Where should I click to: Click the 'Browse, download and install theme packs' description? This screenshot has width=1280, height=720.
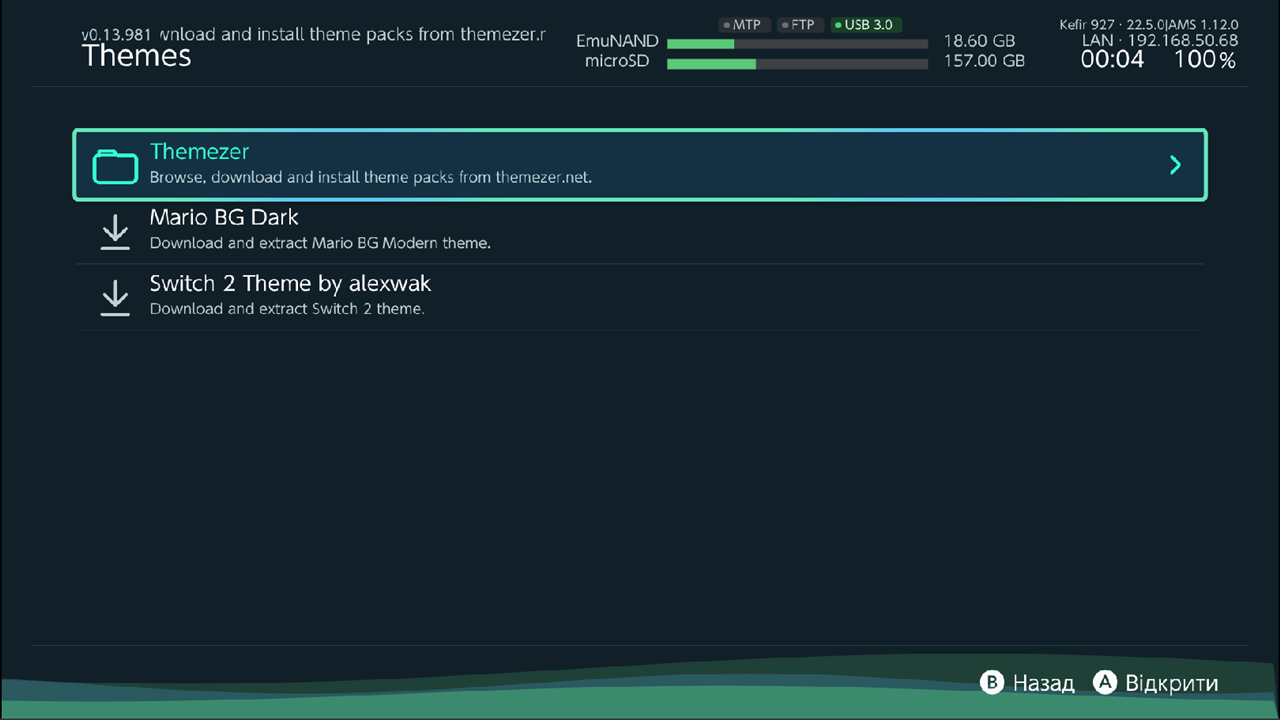(371, 178)
